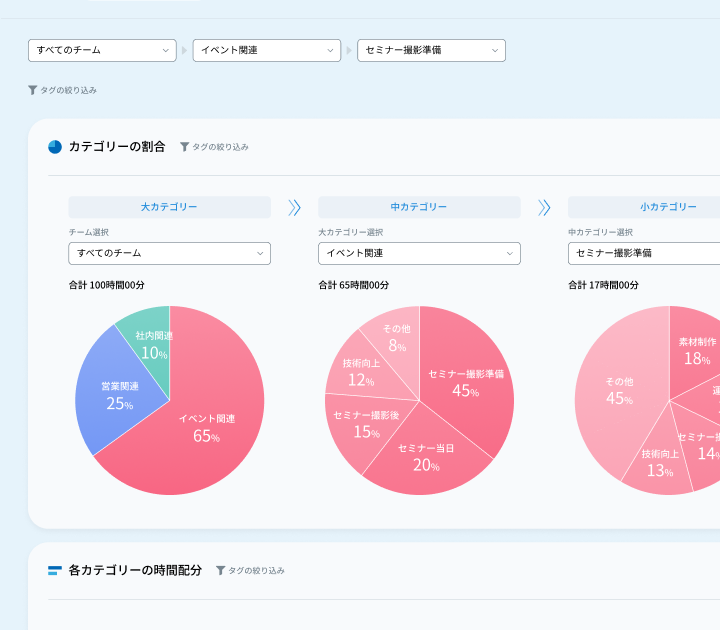
Task: Click the イベント関連 65% pie slice
Action: [207, 427]
